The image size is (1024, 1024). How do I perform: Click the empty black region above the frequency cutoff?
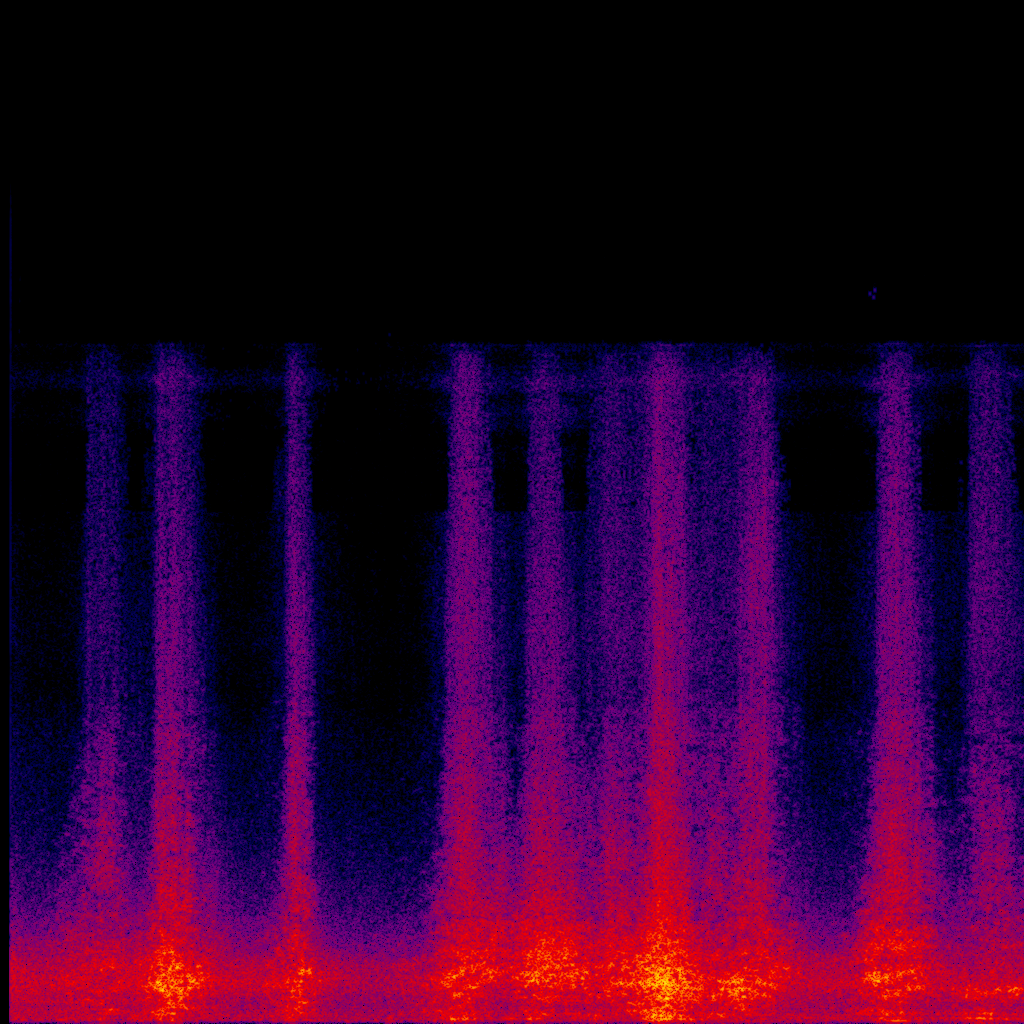pyautogui.click(x=500, y=170)
